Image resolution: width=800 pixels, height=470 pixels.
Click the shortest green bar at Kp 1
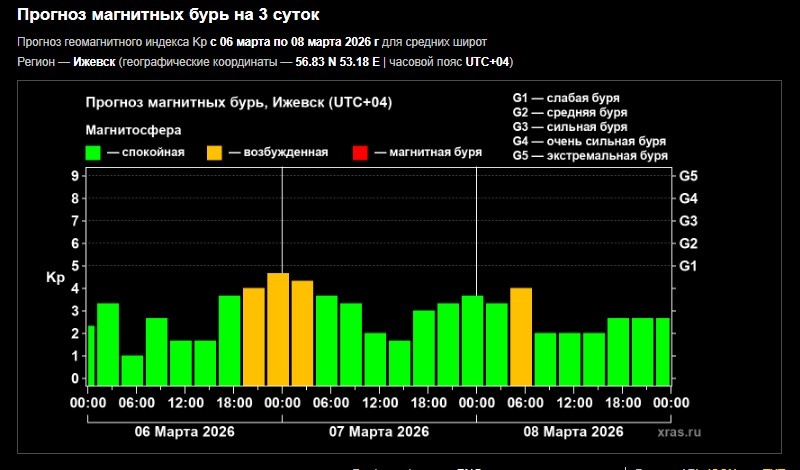132,370
